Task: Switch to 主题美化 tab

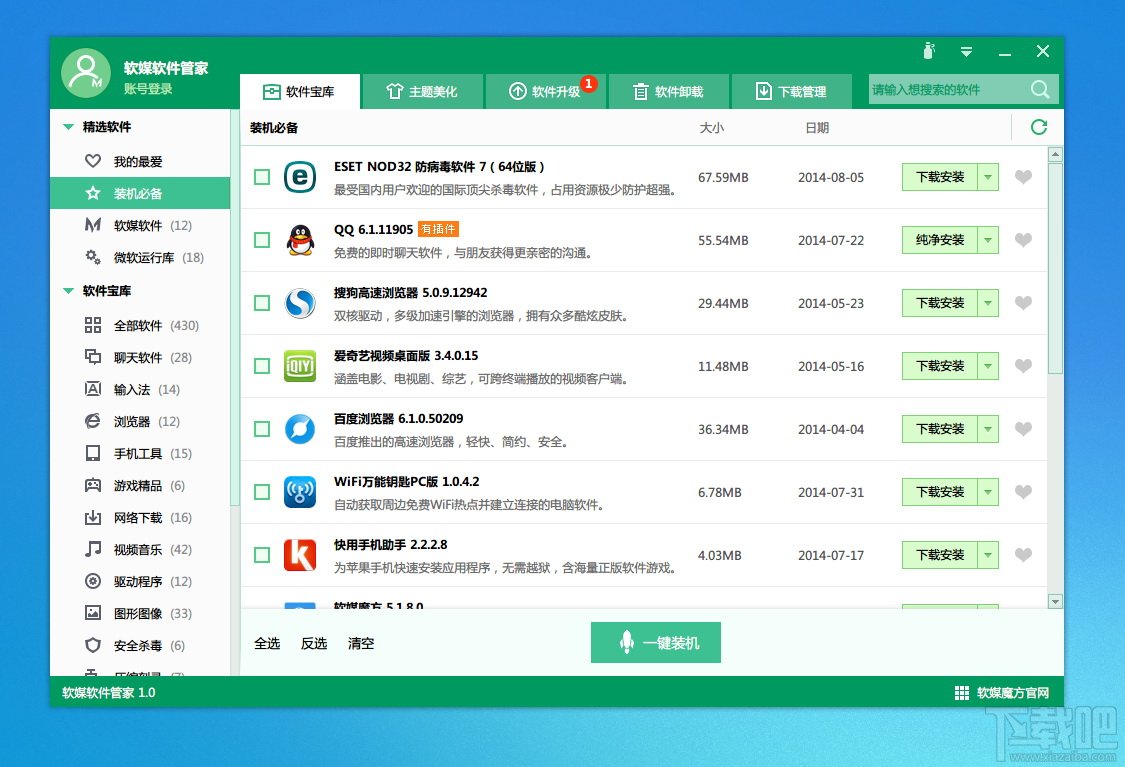Action: point(423,92)
